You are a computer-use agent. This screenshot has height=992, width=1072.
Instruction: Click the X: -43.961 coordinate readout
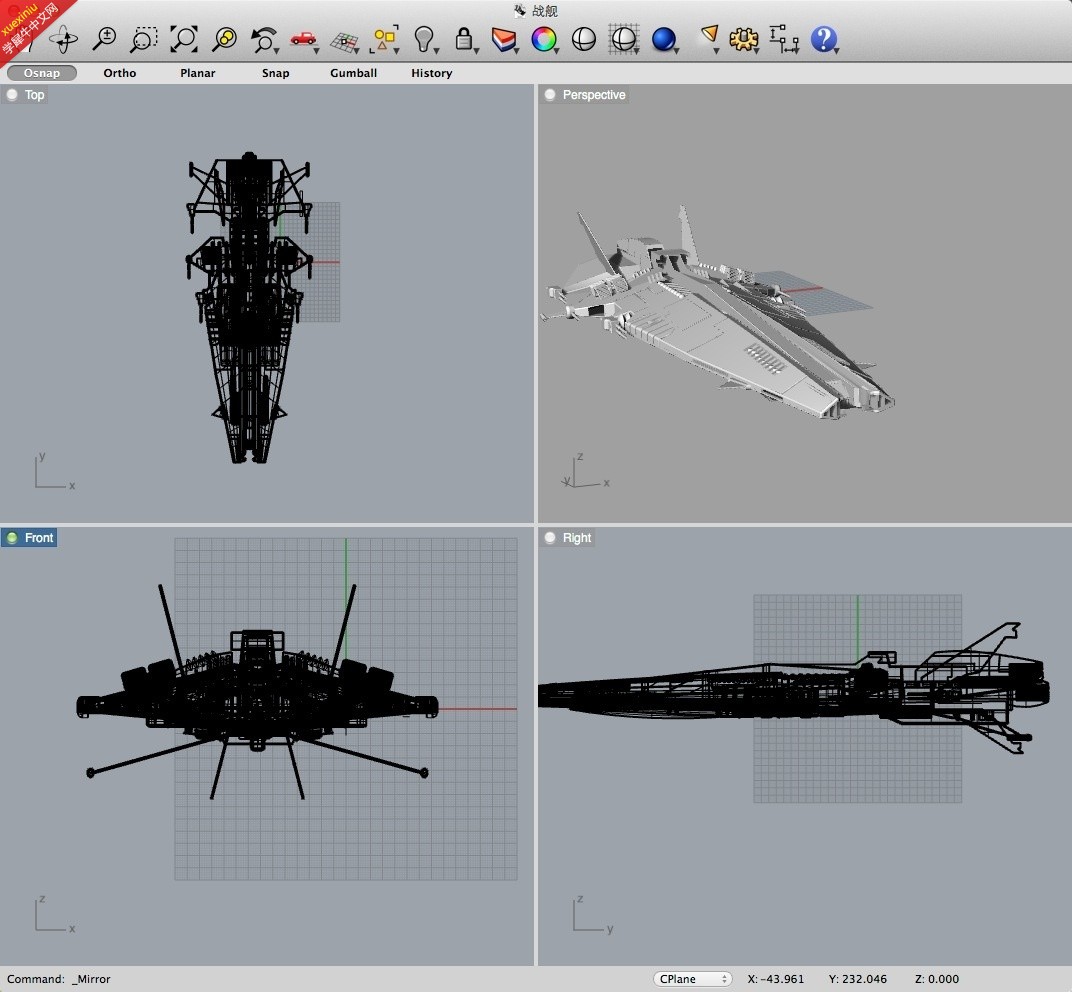click(x=776, y=979)
